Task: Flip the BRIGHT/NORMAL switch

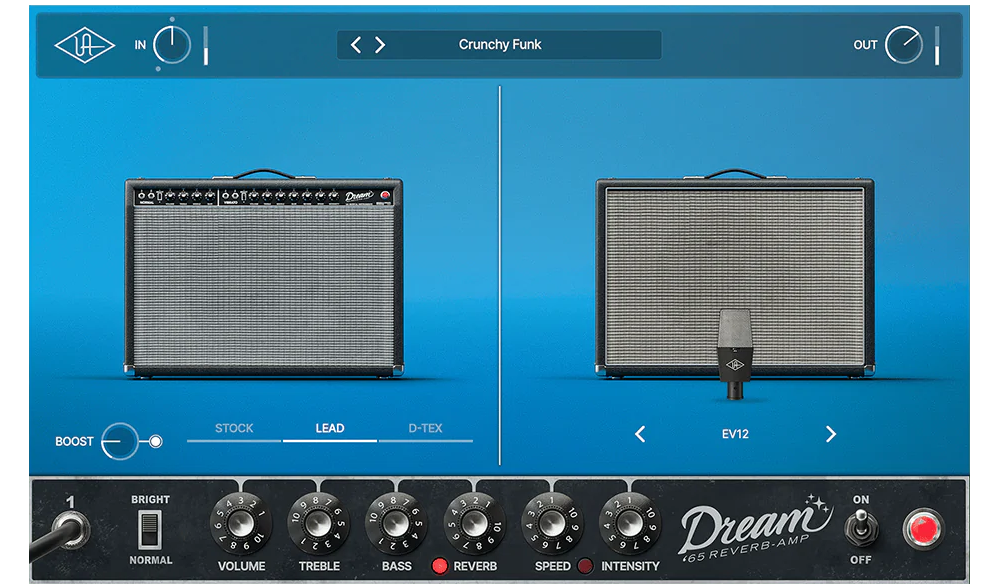Action: click(x=150, y=530)
